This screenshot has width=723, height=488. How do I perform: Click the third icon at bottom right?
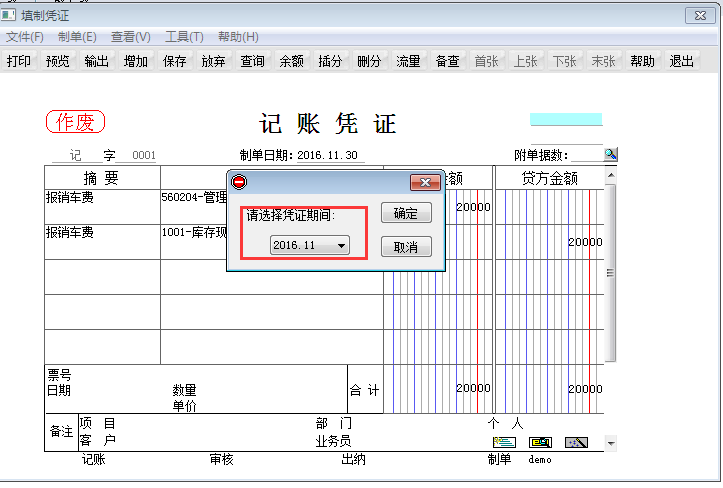(576, 442)
